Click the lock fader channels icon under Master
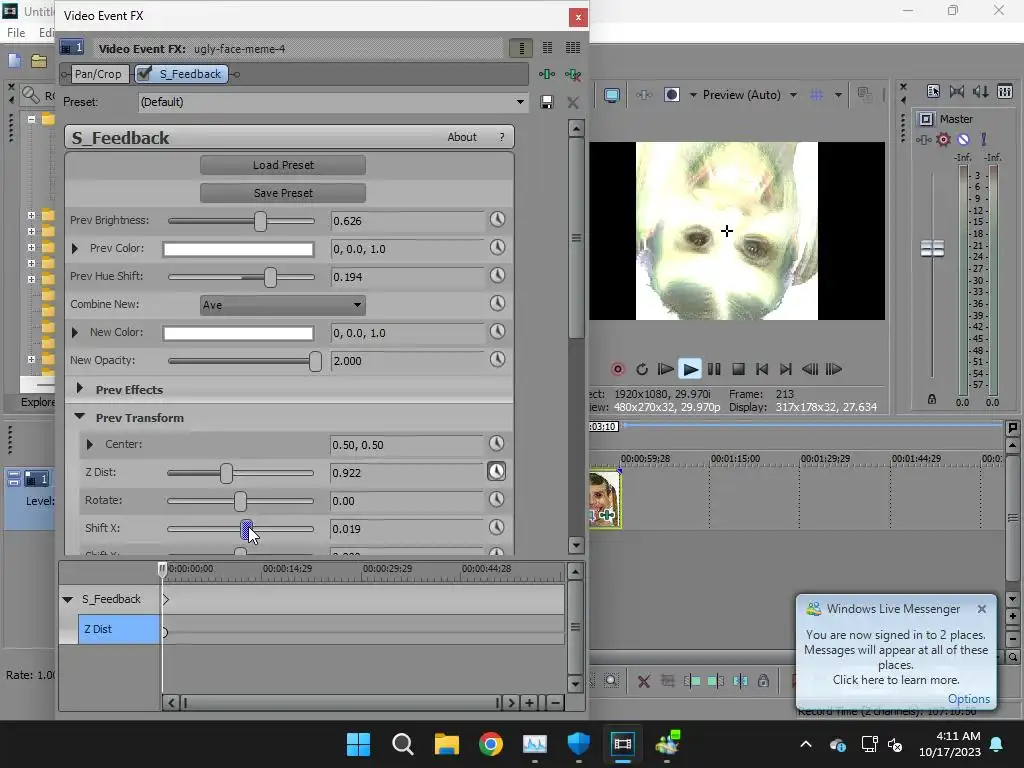The image size is (1024, 768). [x=932, y=399]
